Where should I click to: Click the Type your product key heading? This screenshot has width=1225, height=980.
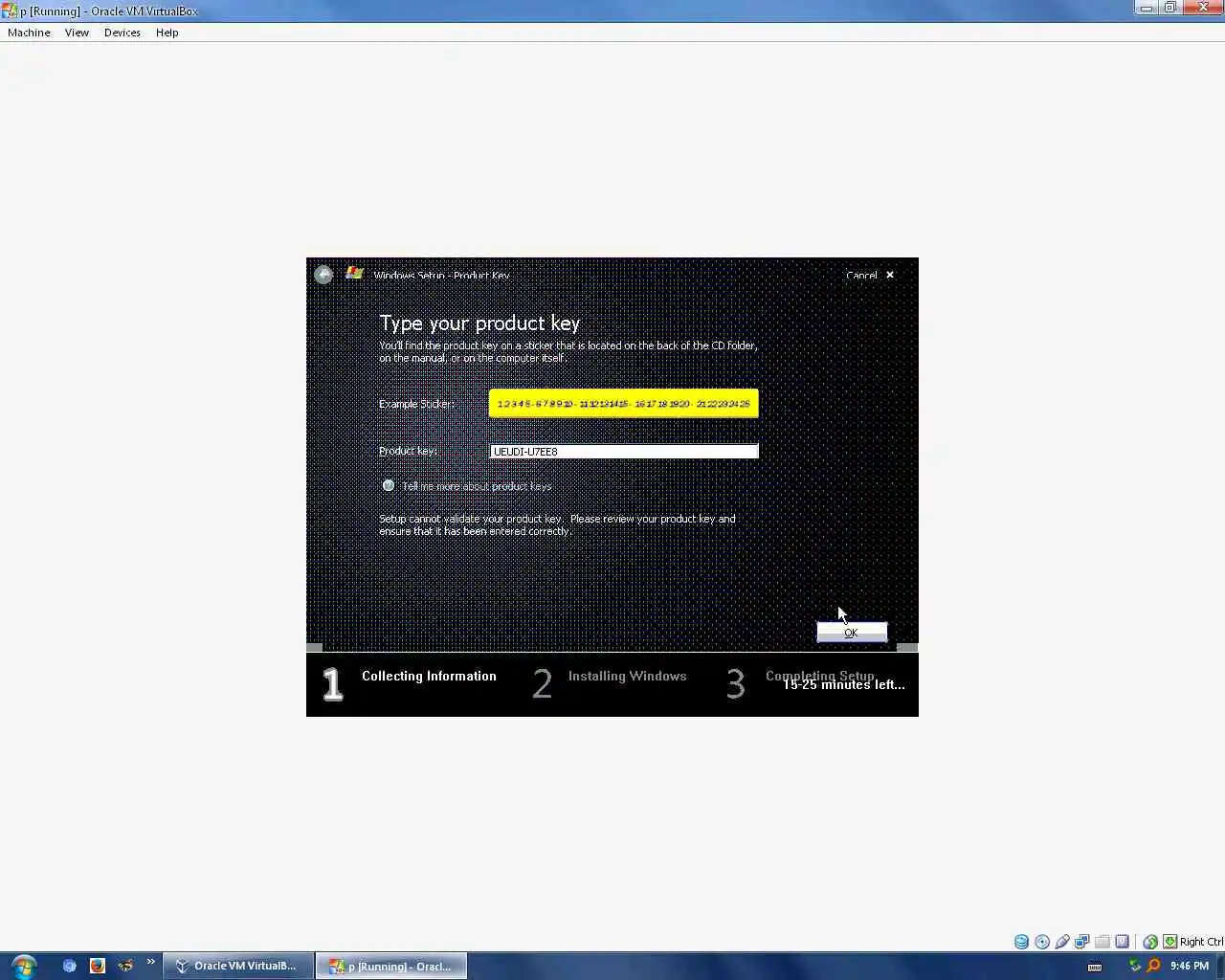click(x=479, y=323)
